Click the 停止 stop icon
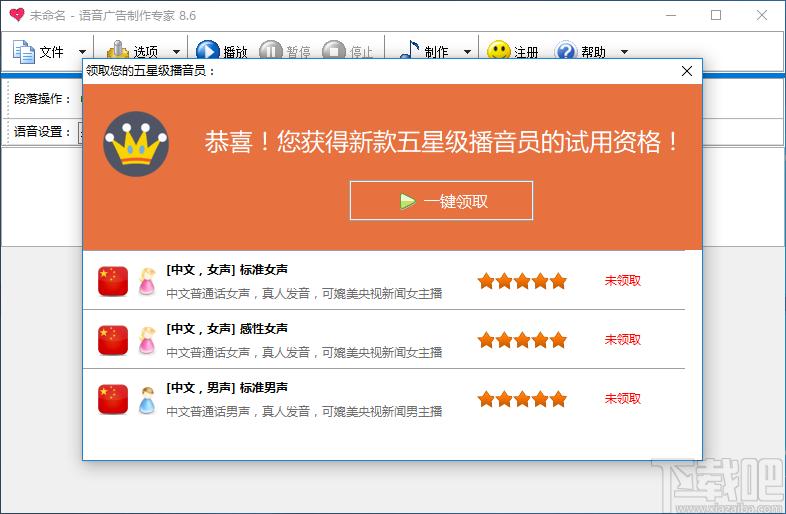This screenshot has width=786, height=514. pos(334,50)
